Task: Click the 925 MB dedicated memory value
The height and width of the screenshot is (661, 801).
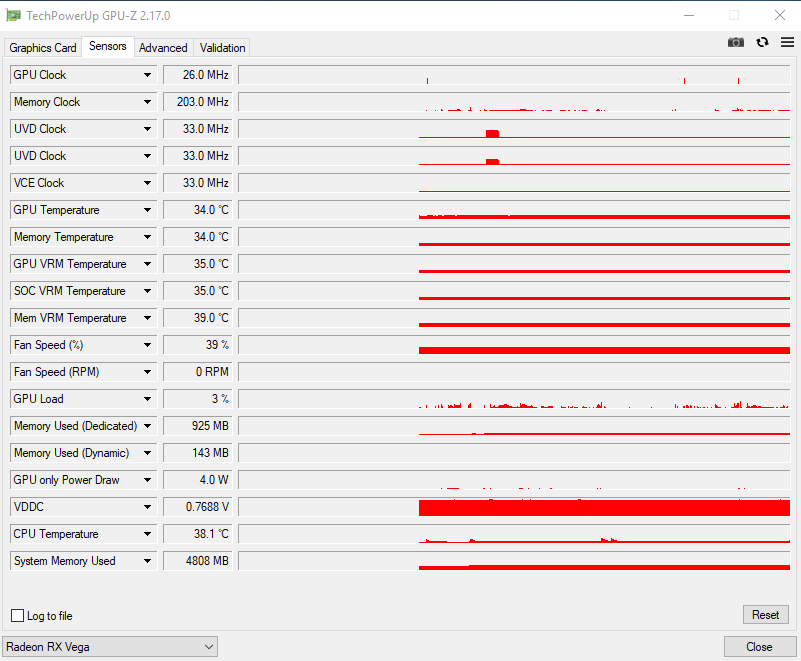Action: tap(198, 426)
